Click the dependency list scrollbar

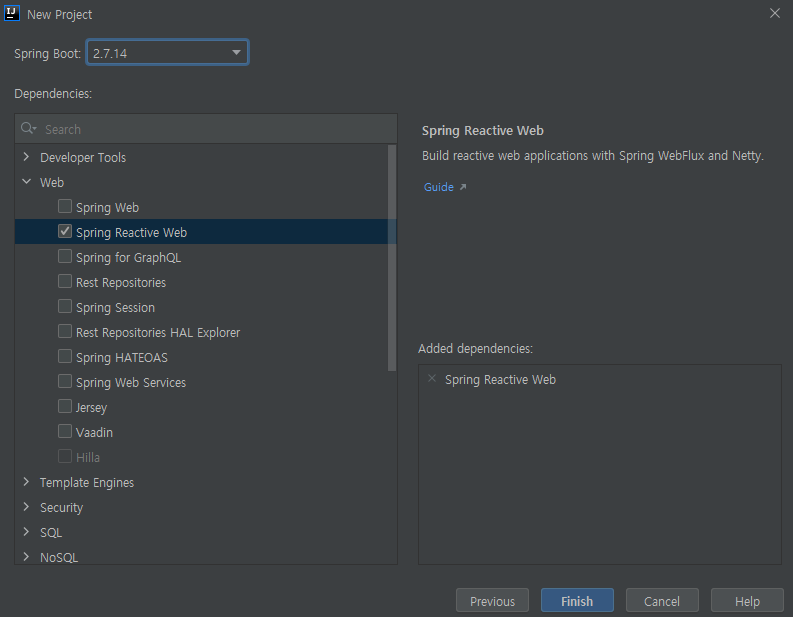point(391,258)
